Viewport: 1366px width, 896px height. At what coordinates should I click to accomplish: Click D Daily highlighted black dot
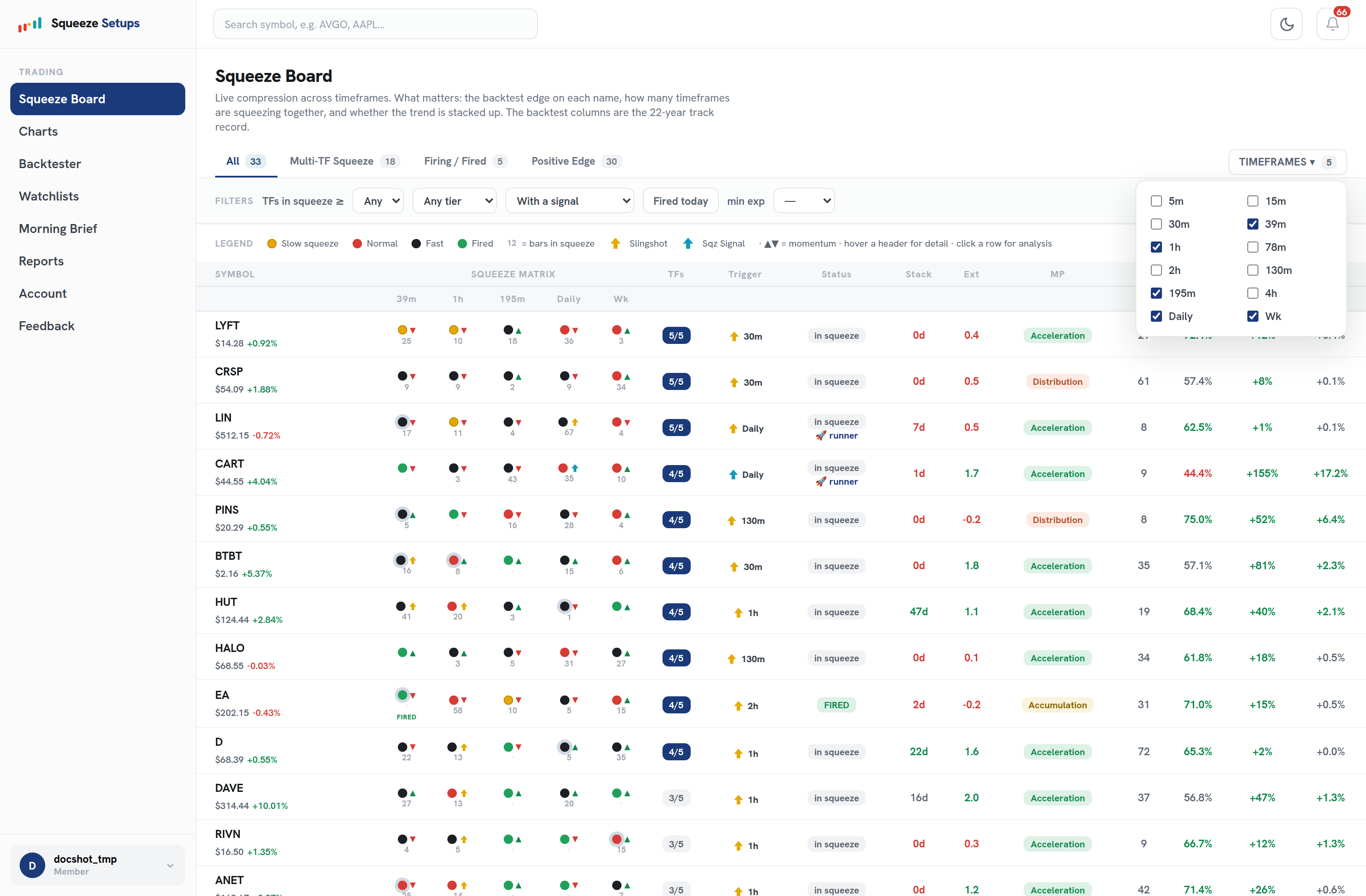pyautogui.click(x=565, y=747)
